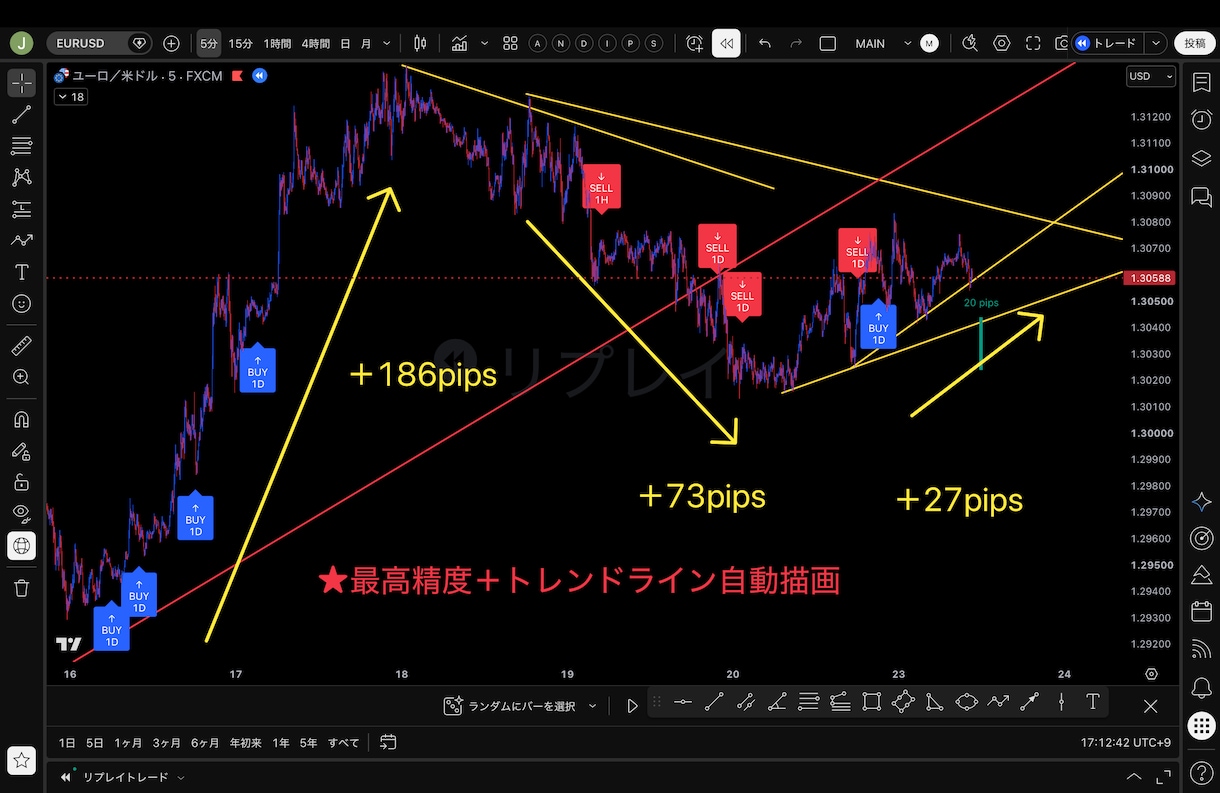Expand the time interval dropdown chevron
1220x793 pixels.
[387, 43]
